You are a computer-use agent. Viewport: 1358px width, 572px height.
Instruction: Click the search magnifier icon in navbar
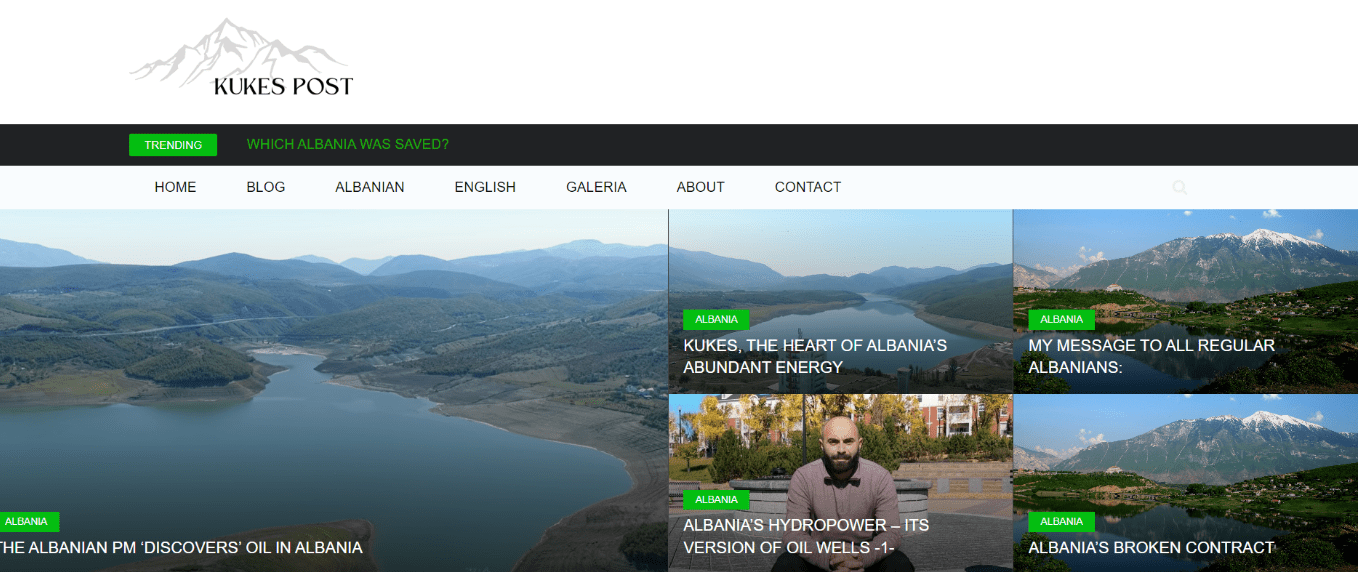[1180, 187]
